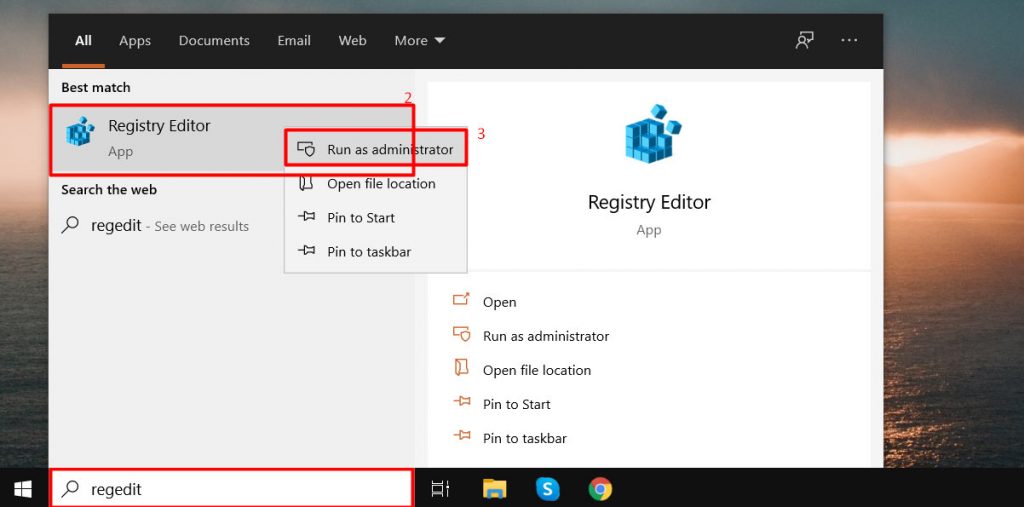Click the Windows Start button

click(22, 489)
